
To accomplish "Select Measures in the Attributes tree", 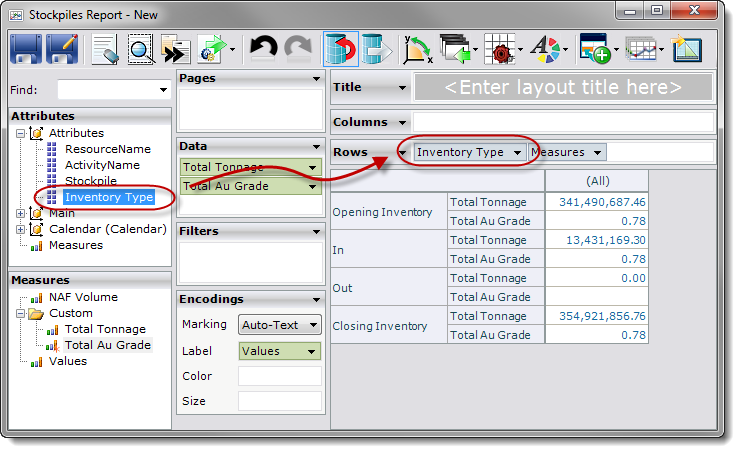I will click(76, 245).
